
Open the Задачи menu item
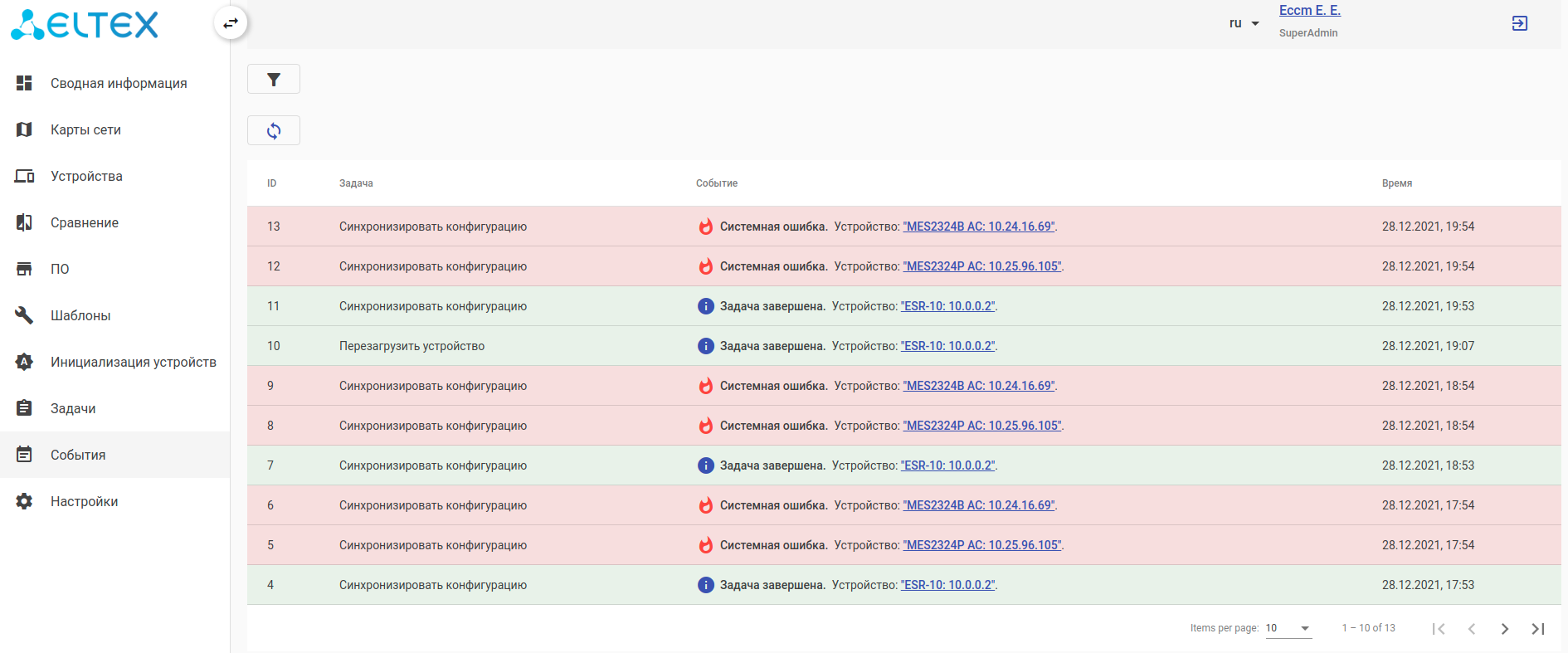pyautogui.click(x=73, y=408)
